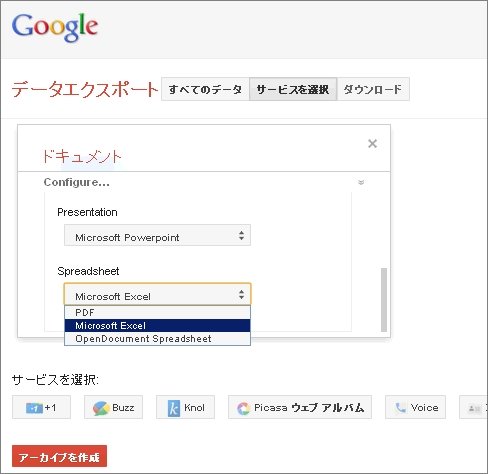488x474 pixels.
Task: Choose PDF from the spreadsheet list
Action: pyautogui.click(x=157, y=312)
